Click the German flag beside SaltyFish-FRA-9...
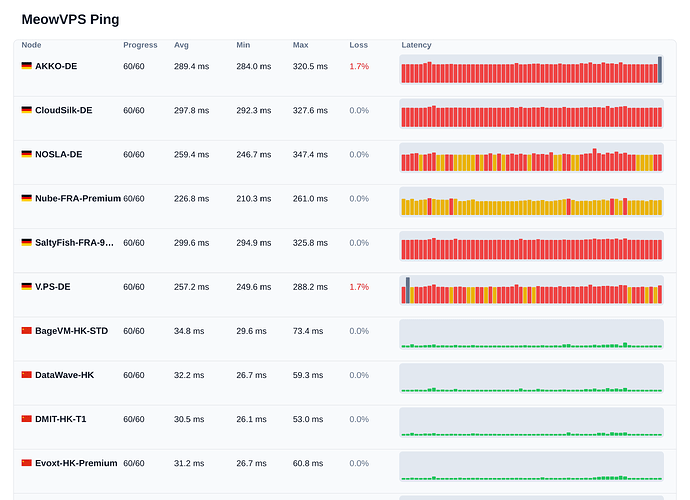690x500 pixels. [26, 242]
